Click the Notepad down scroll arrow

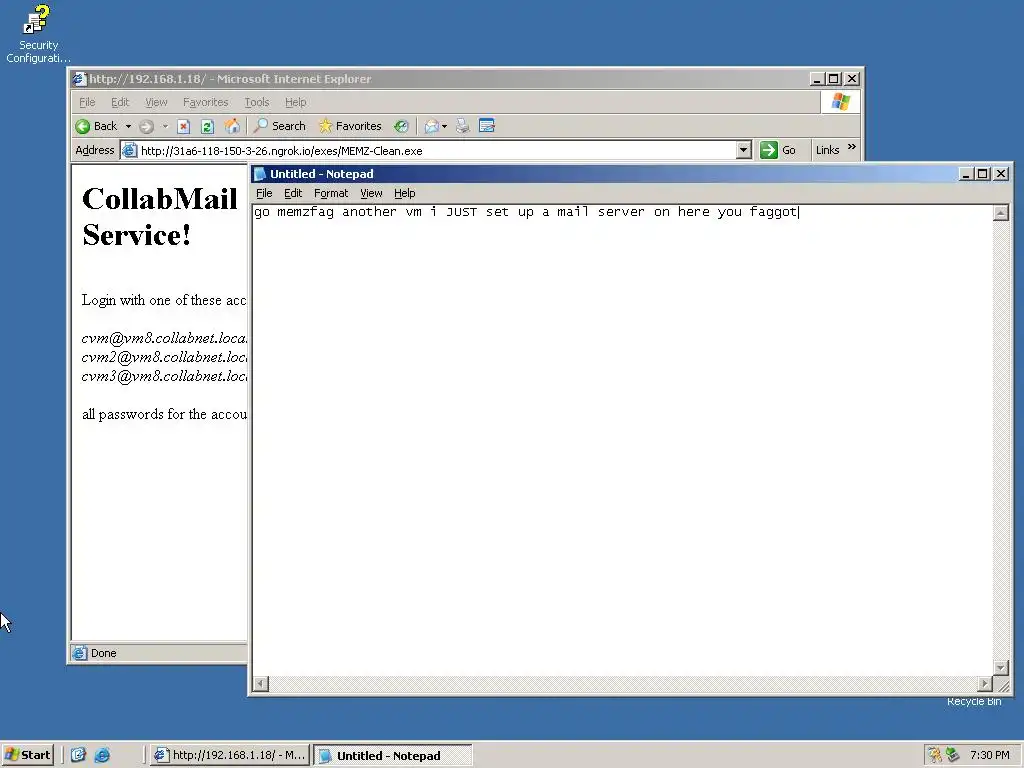[x=1000, y=667]
